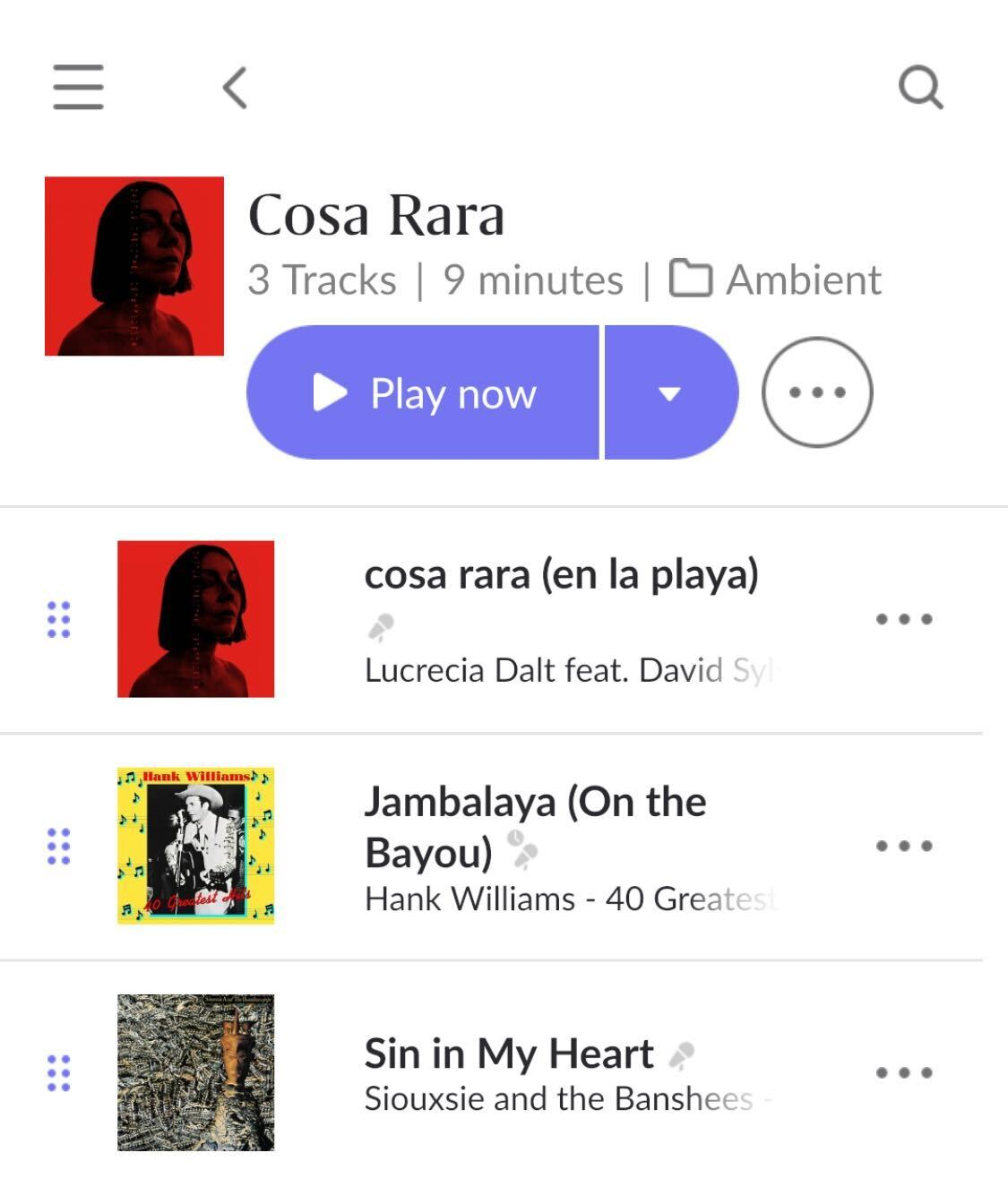Select the cosa rara (en la playa) title
1008x1187 pixels.
click(561, 574)
